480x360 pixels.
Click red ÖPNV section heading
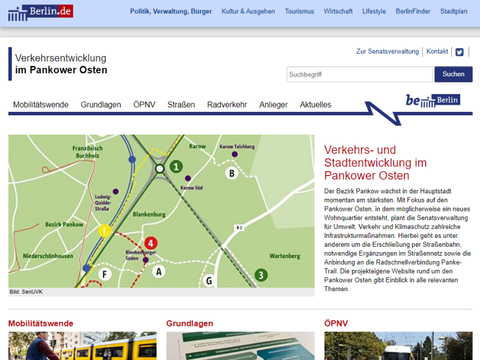click(x=336, y=323)
